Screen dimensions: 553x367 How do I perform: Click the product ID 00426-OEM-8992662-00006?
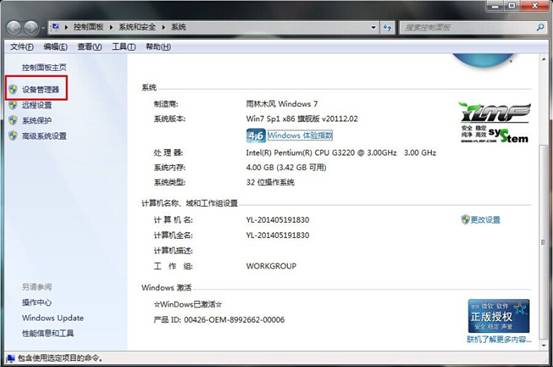pos(234,320)
